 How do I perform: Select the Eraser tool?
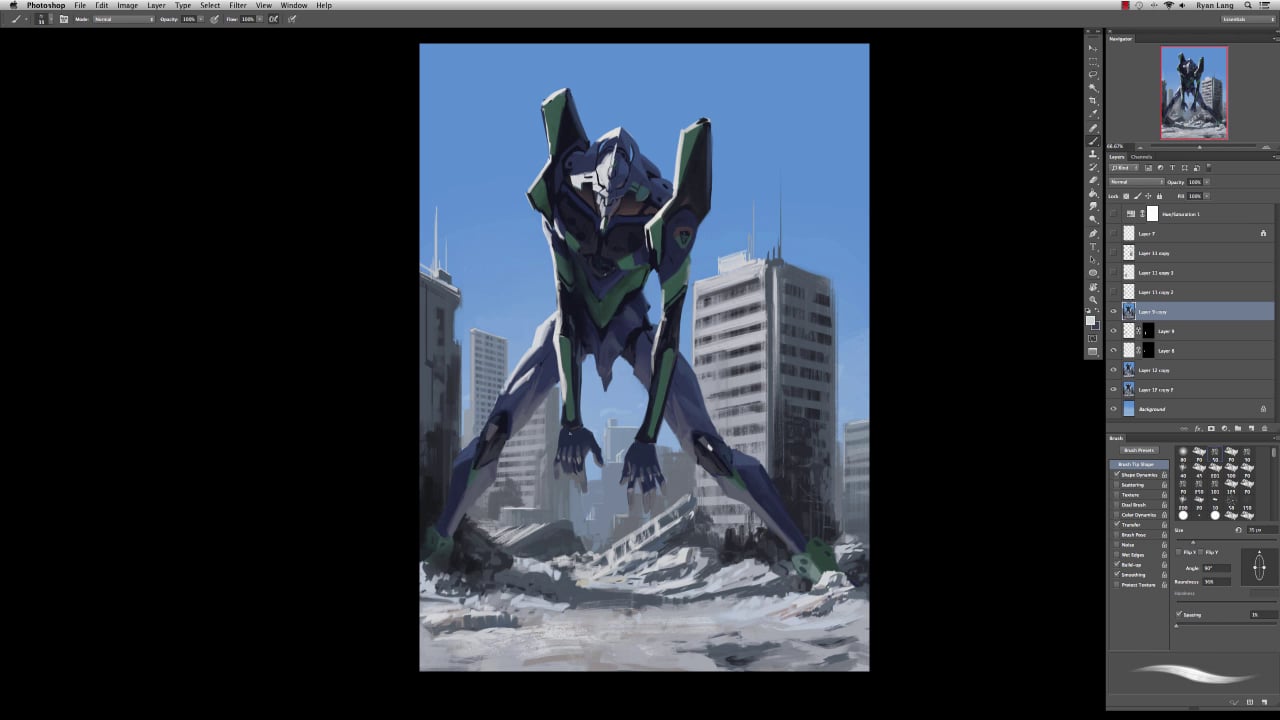tap(1093, 179)
